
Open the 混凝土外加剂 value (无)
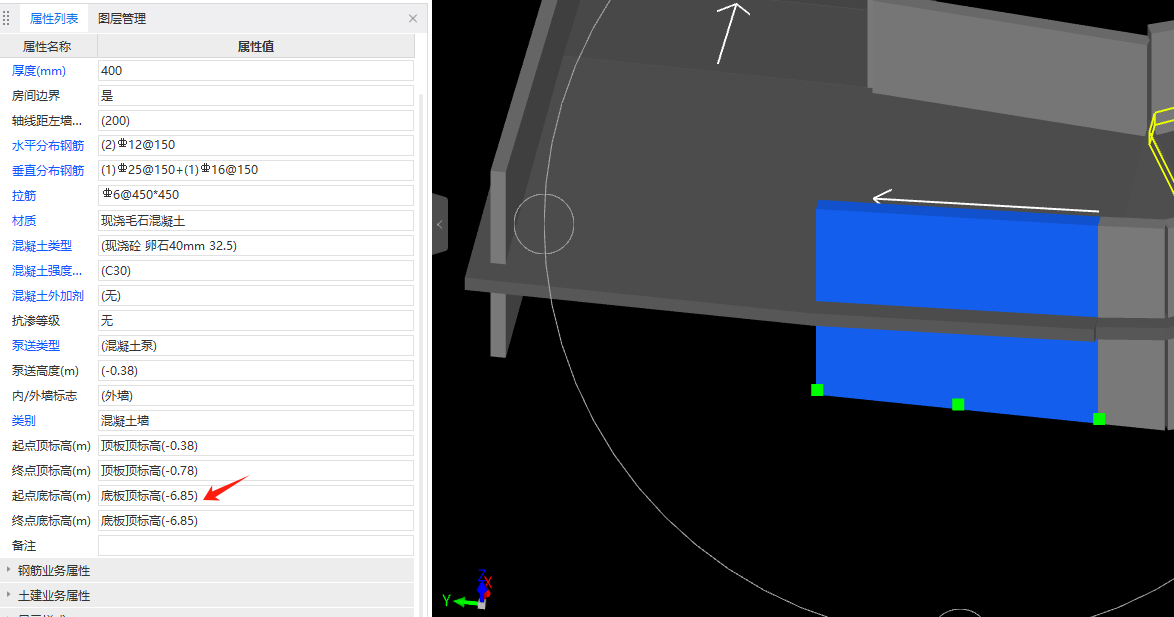click(256, 296)
